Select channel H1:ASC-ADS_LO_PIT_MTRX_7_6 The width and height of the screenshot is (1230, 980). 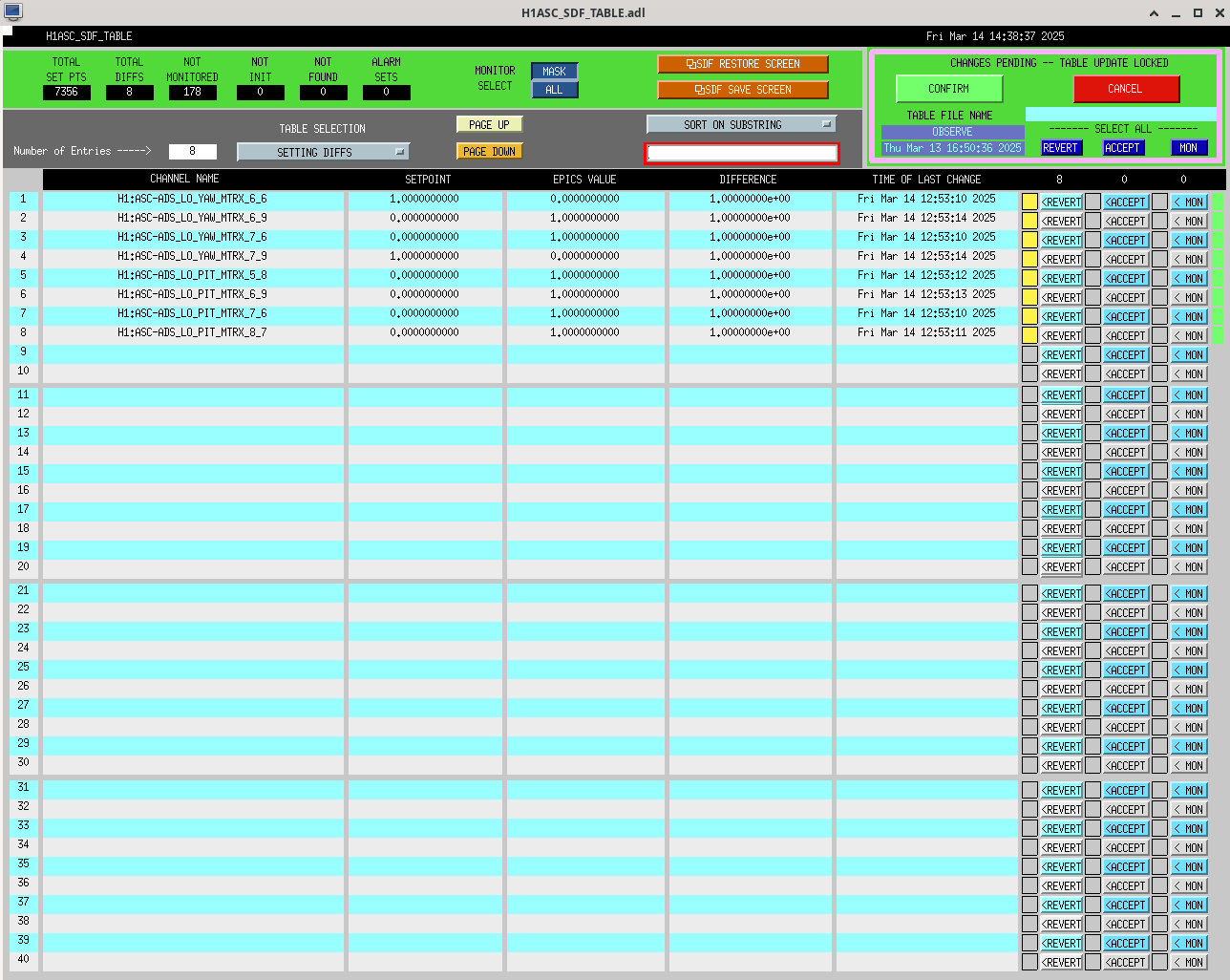click(193, 313)
